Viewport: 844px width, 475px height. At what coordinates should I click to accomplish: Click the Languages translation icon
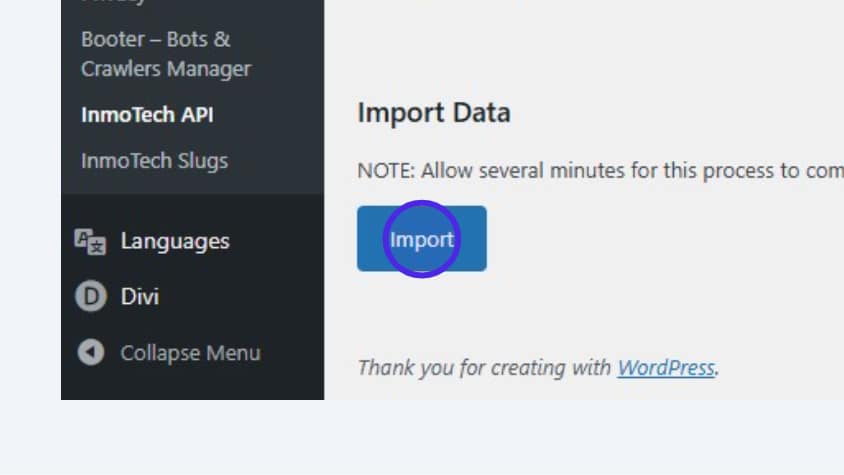(x=90, y=241)
